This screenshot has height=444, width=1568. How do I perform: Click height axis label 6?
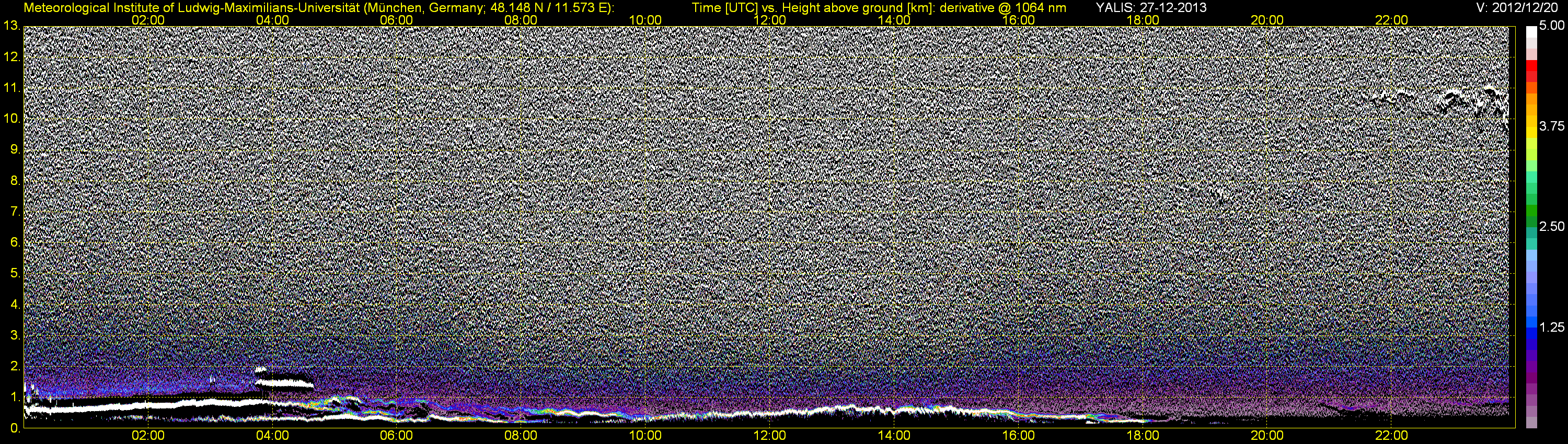pyautogui.click(x=15, y=243)
